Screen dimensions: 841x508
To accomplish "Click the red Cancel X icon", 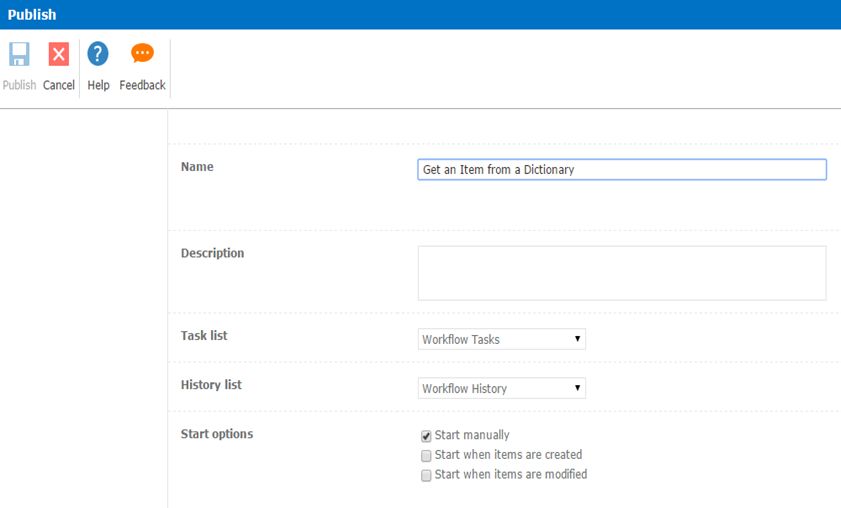I will 59,55.
